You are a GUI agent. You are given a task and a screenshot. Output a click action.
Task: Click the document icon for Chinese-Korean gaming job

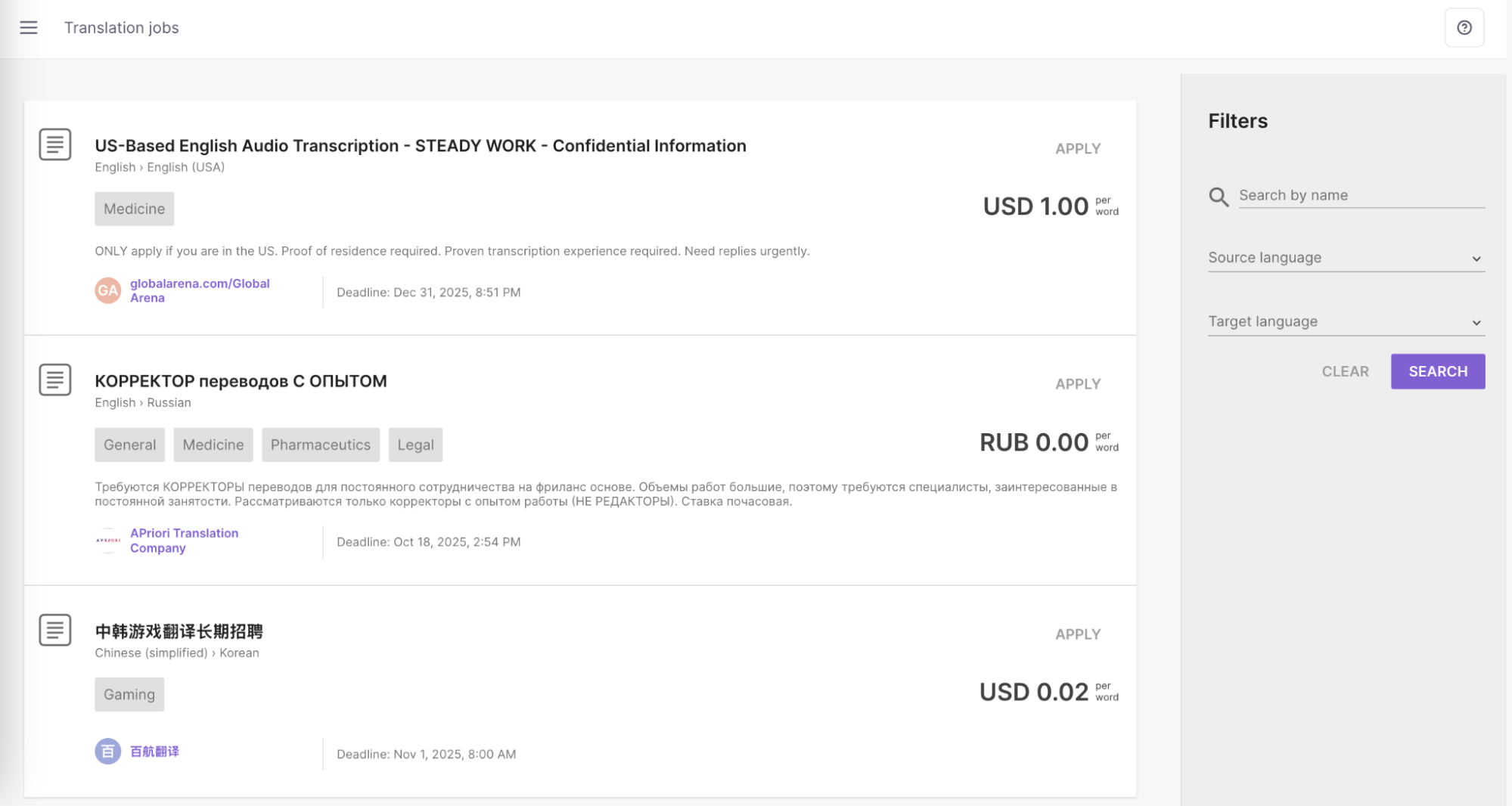coord(55,630)
